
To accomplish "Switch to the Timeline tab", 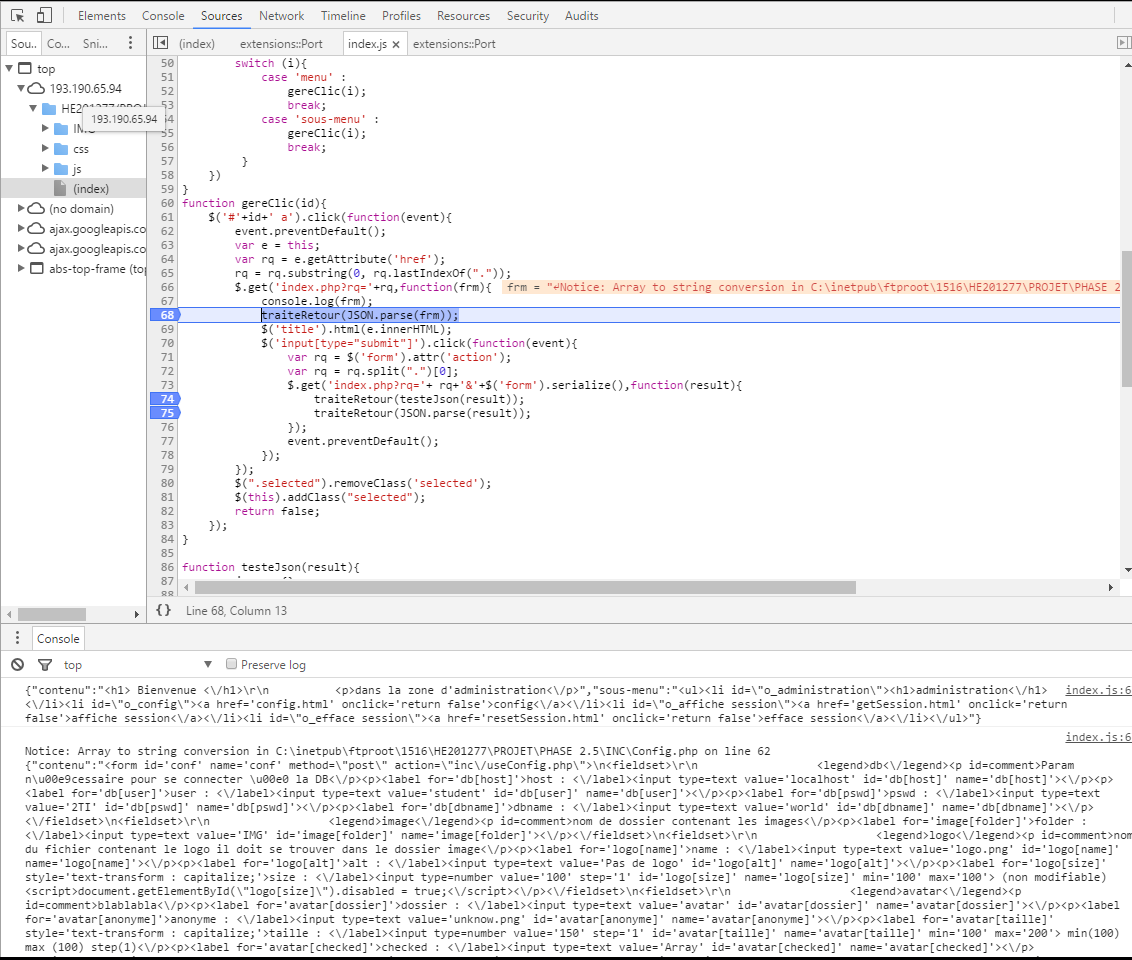I will [x=343, y=15].
